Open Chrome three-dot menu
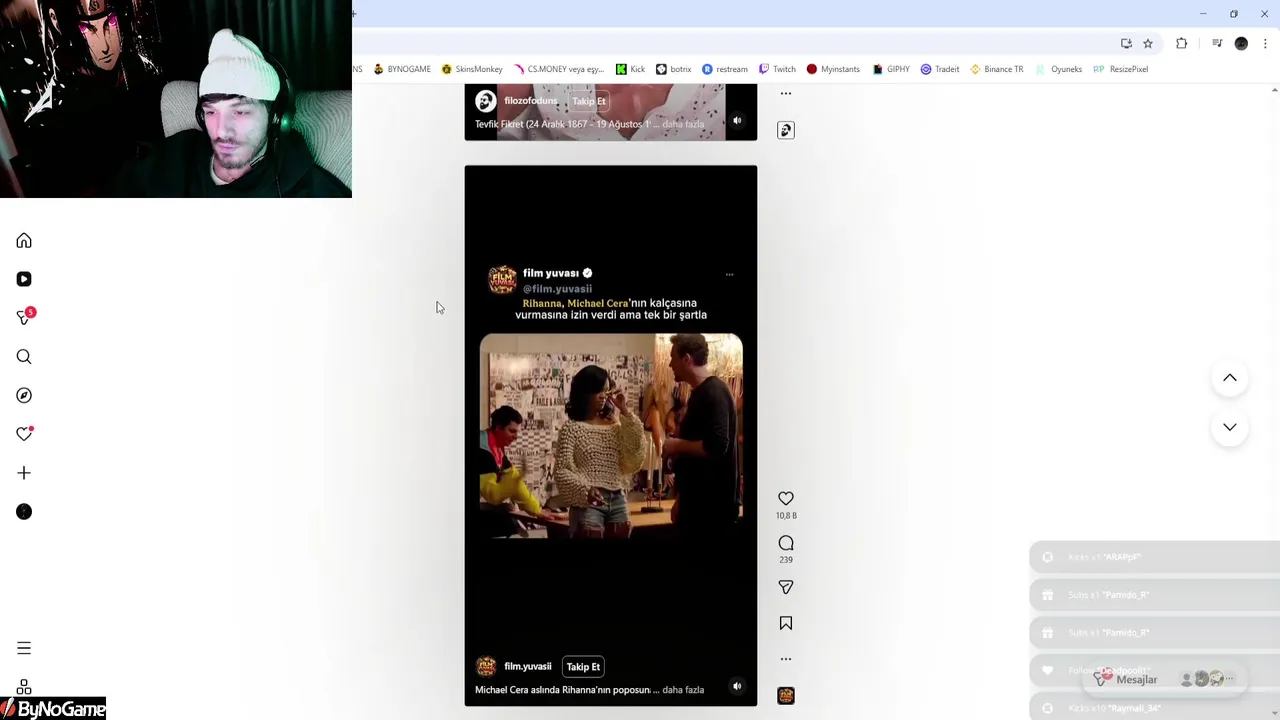 pos(1265,43)
